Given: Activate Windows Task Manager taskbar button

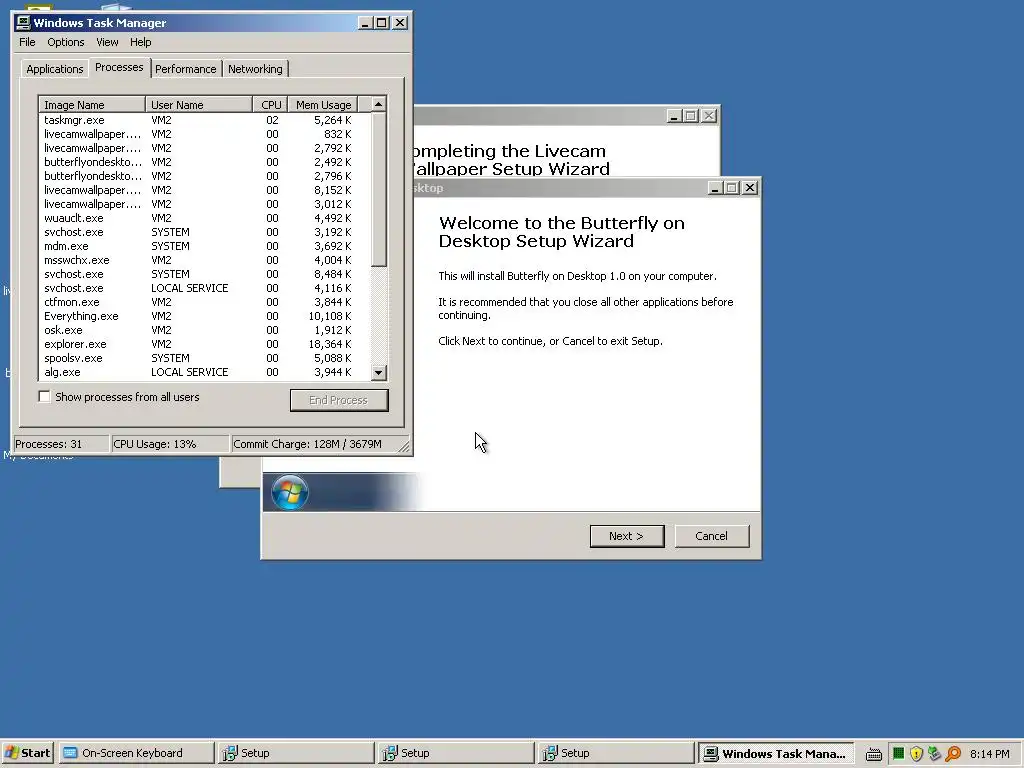Looking at the screenshot, I should [776, 753].
